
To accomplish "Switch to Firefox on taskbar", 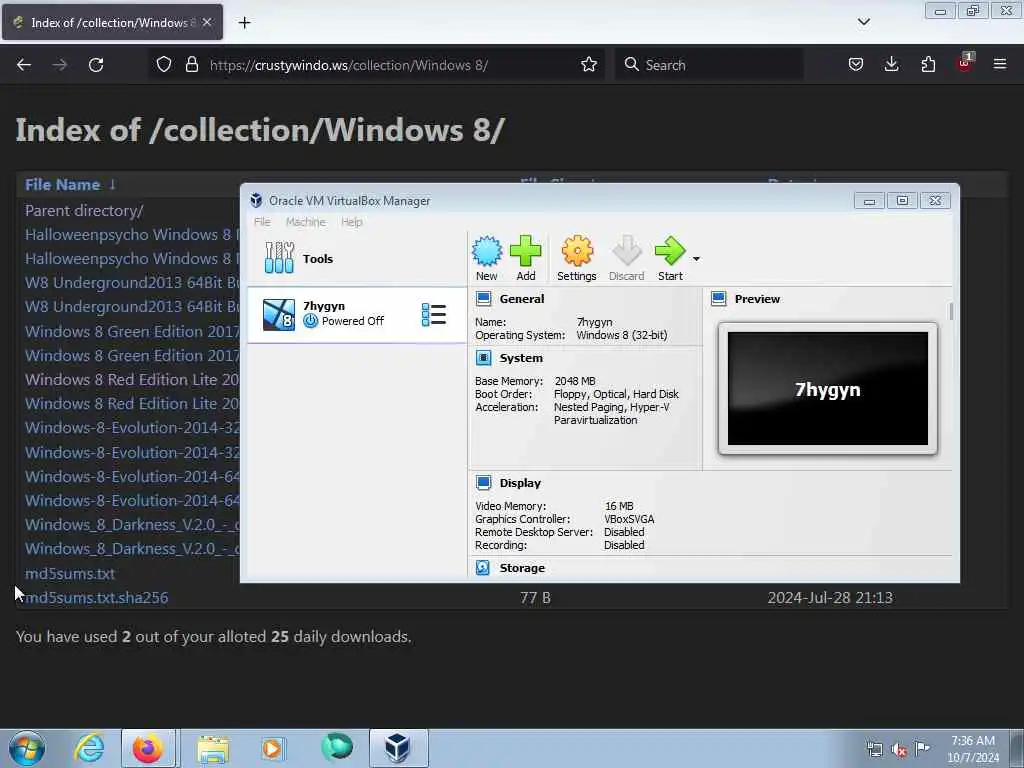I will (x=148, y=748).
